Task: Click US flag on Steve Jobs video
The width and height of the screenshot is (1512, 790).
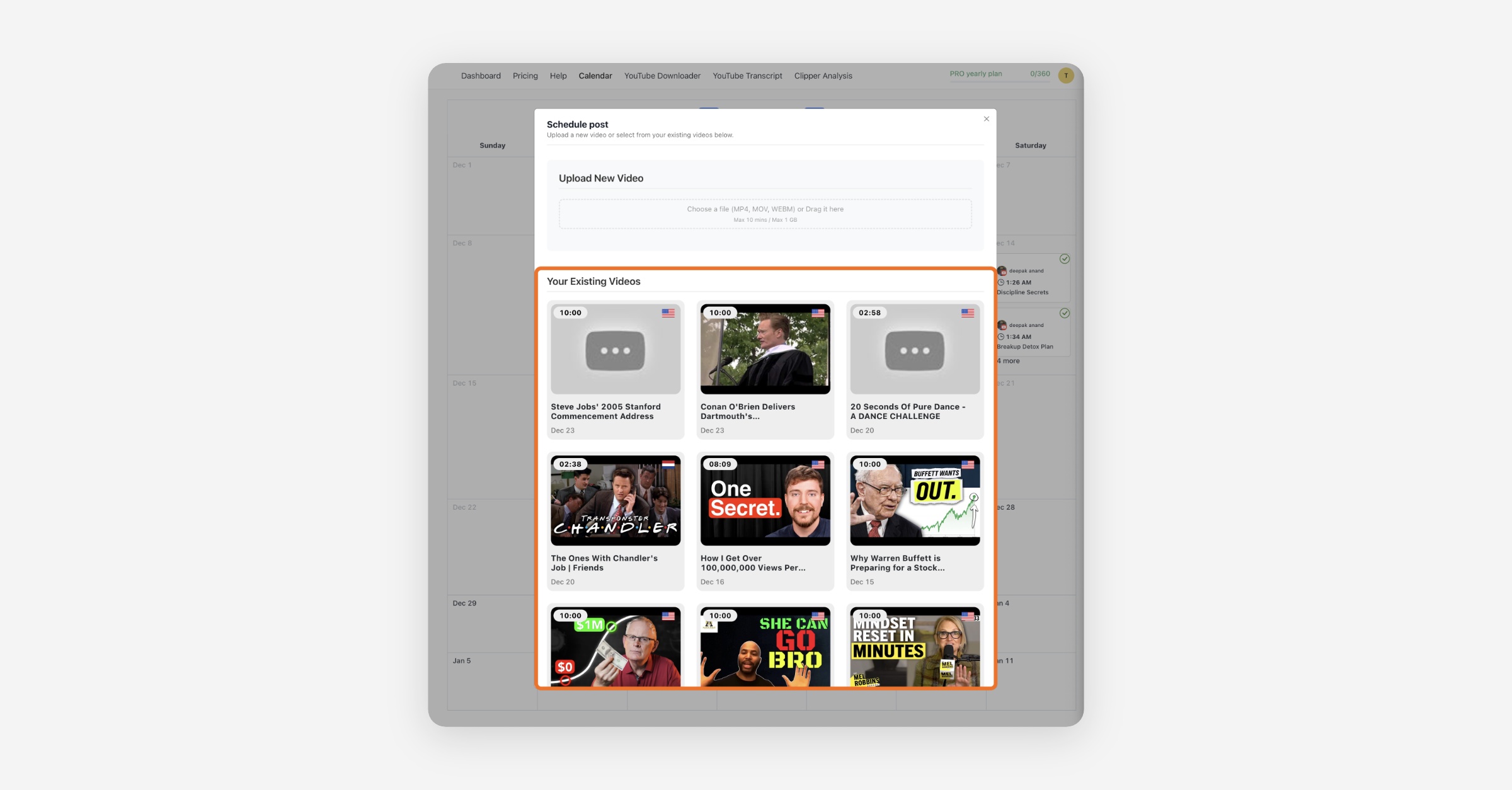Action: coord(668,313)
